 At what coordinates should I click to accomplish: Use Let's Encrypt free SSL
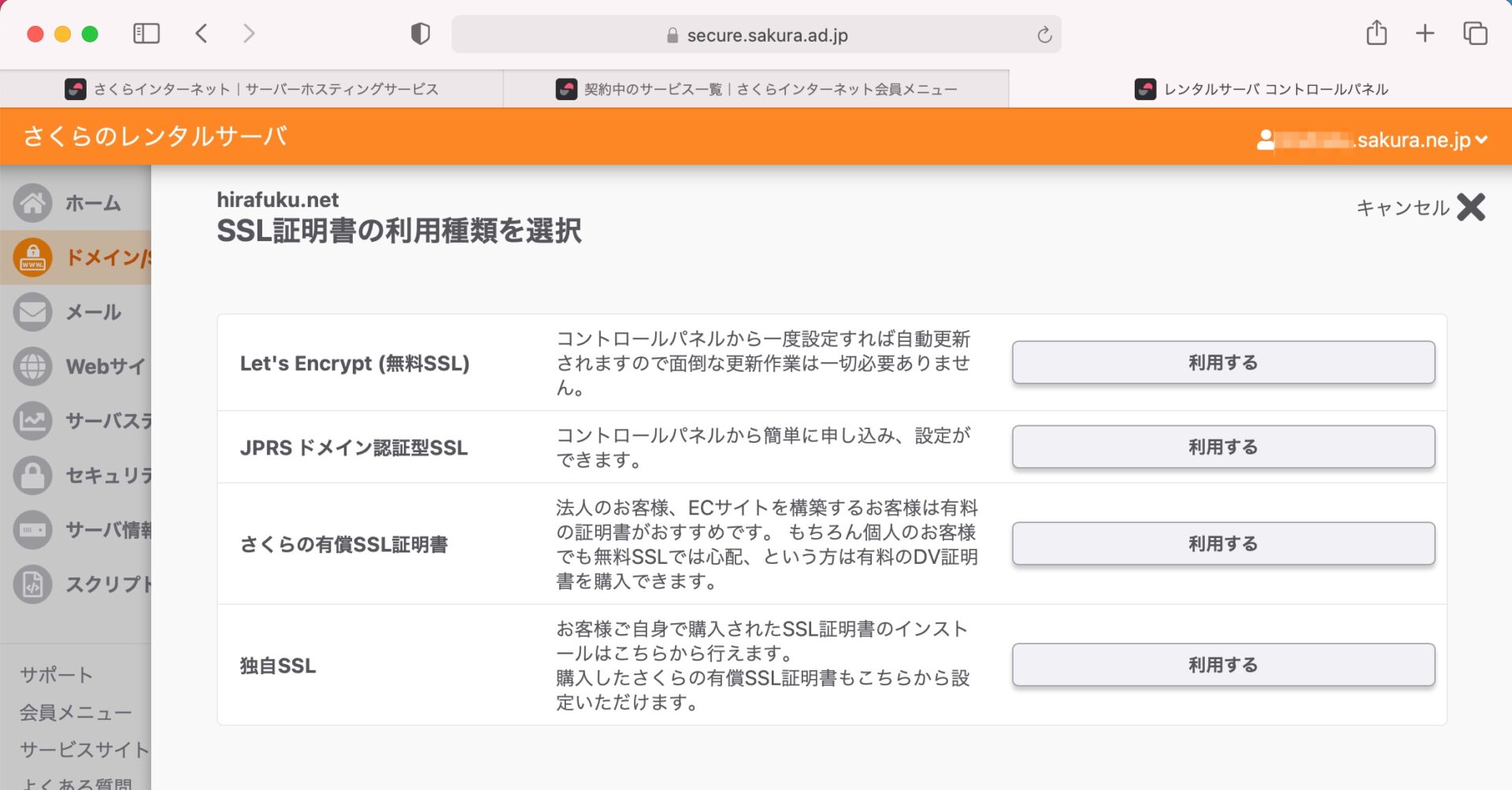[1223, 362]
